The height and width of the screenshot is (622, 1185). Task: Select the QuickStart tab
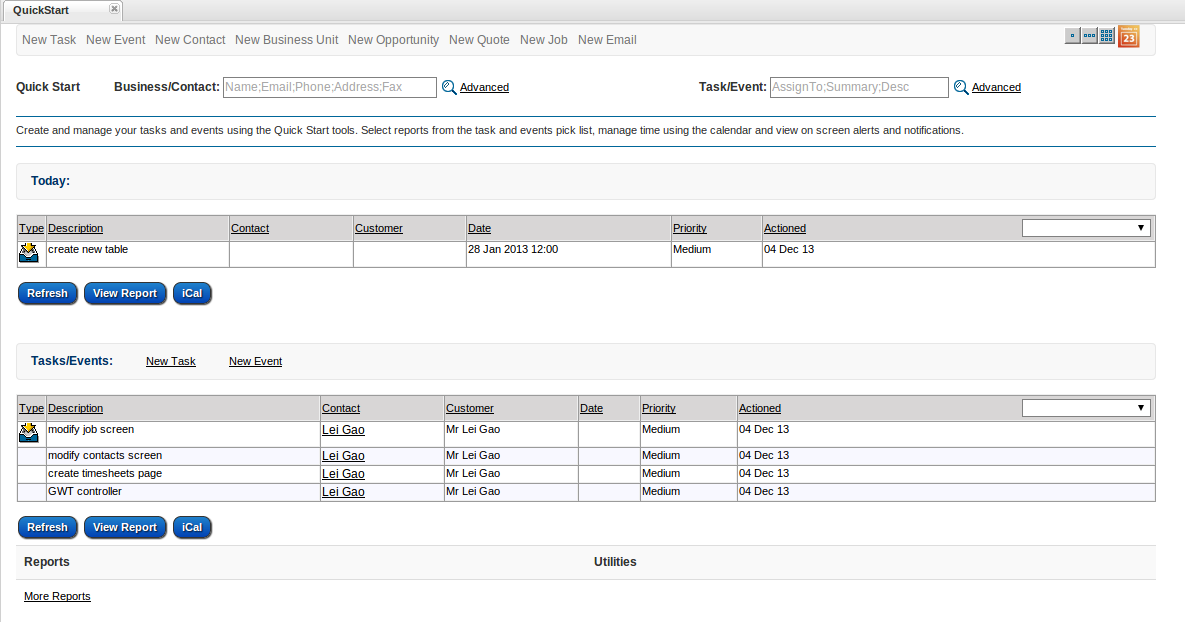click(54, 10)
